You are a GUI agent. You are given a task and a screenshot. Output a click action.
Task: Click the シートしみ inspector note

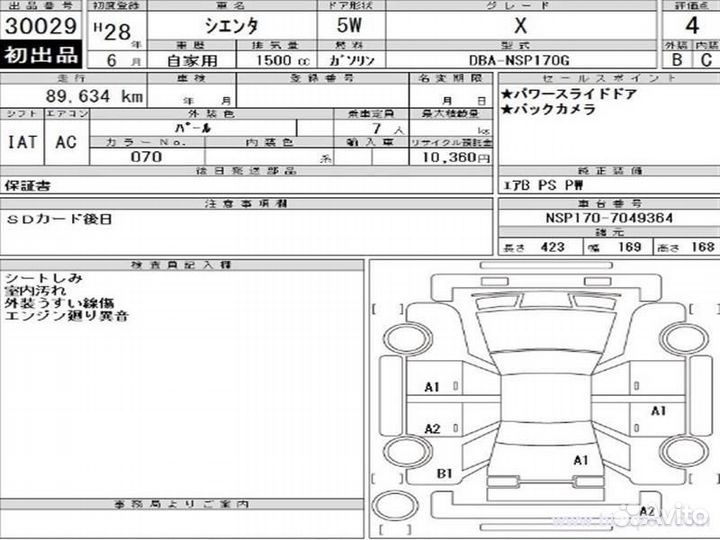tap(43, 277)
